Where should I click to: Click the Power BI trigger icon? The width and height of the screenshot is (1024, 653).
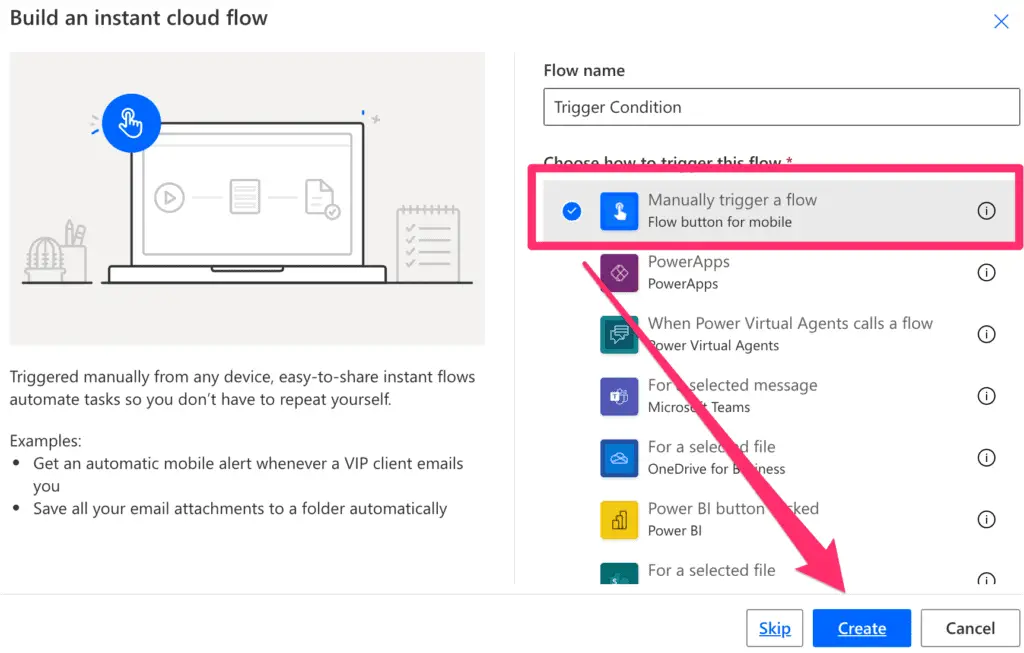click(x=619, y=519)
